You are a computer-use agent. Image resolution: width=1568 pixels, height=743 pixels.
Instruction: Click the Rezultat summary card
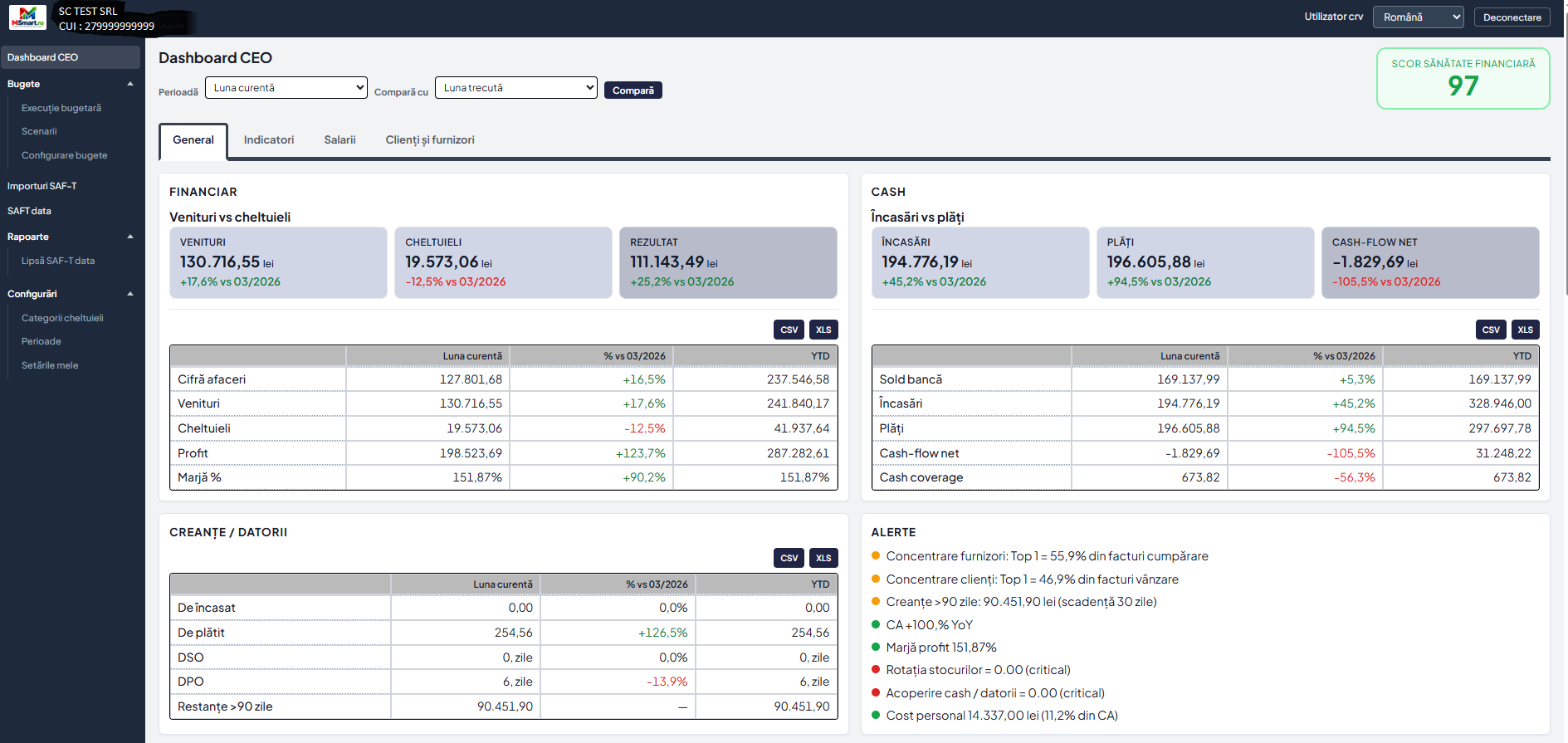coord(729,262)
